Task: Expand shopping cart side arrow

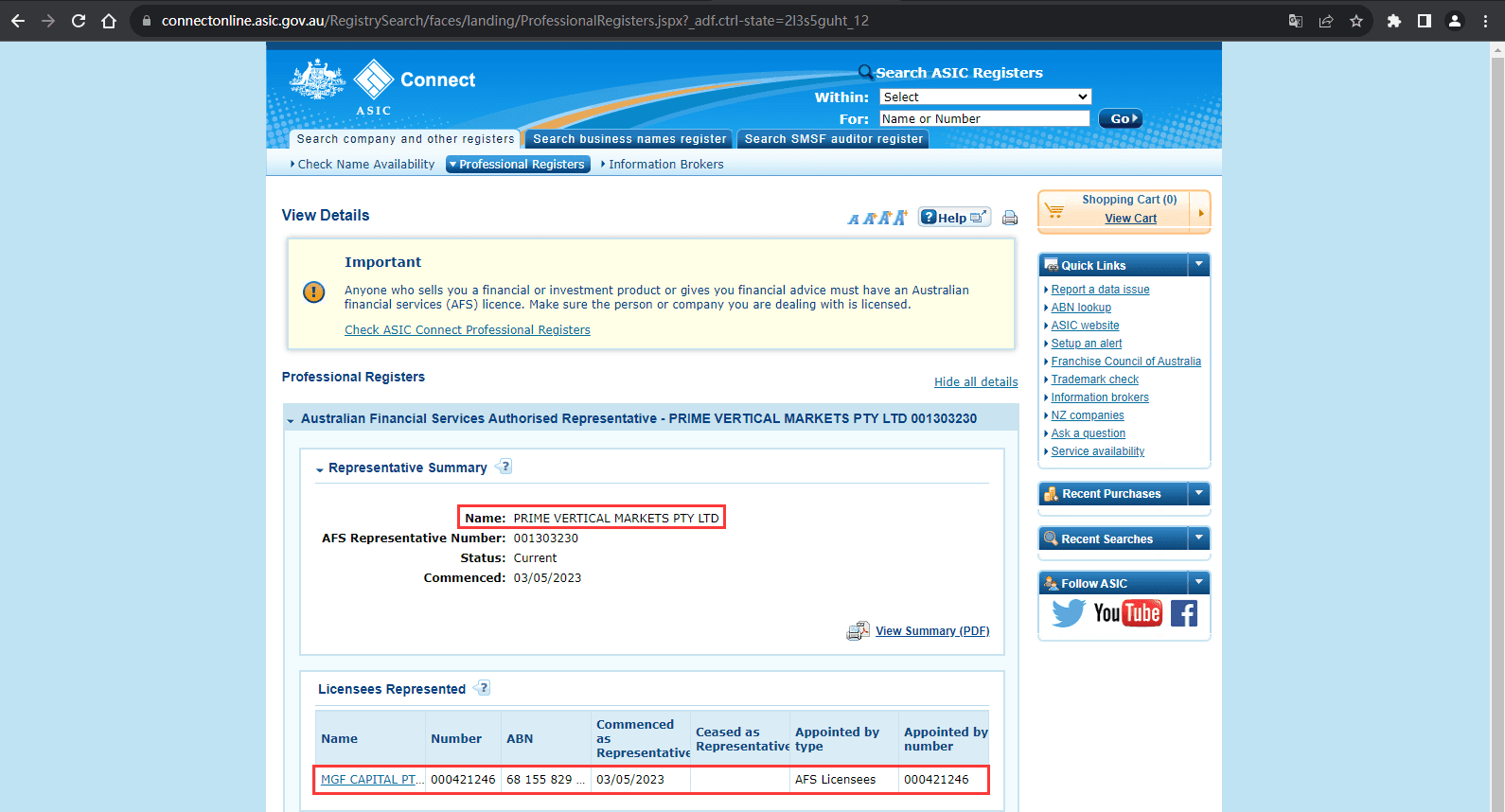Action: coord(1200,212)
